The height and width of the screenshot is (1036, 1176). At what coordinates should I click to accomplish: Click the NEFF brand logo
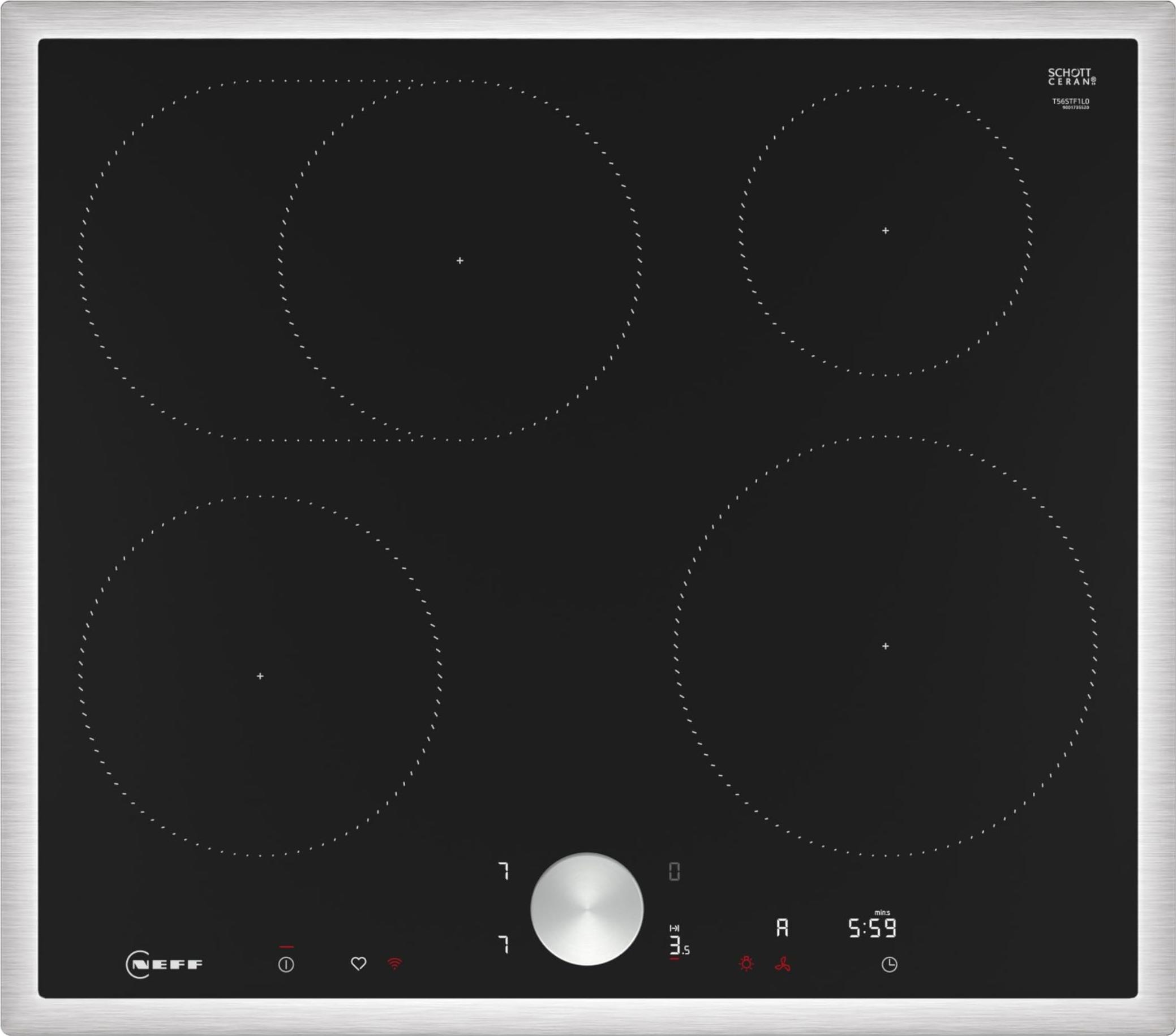click(165, 964)
